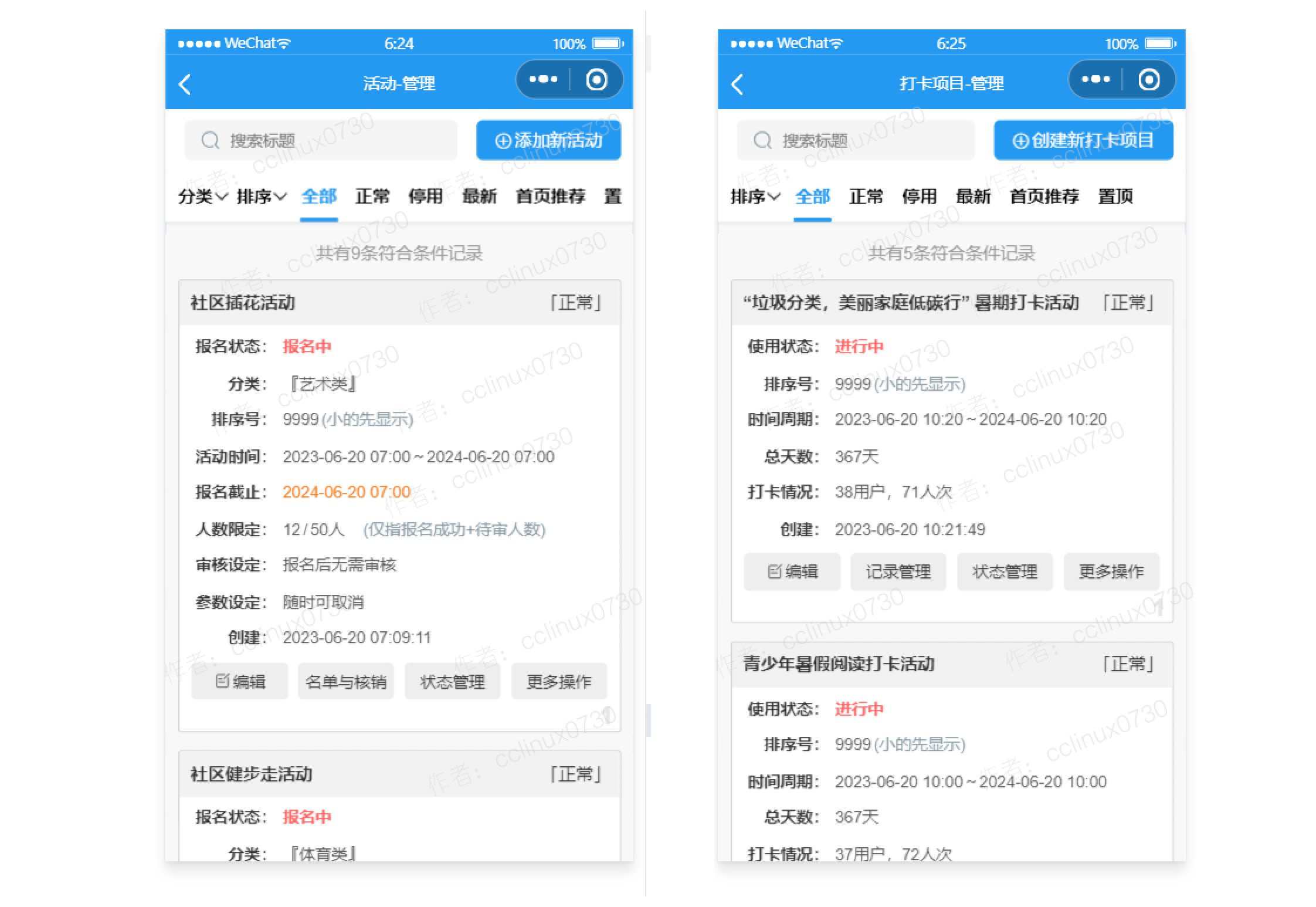Go back from the 活动-管理 screen
The height and width of the screenshot is (907, 1316).
pos(185,84)
